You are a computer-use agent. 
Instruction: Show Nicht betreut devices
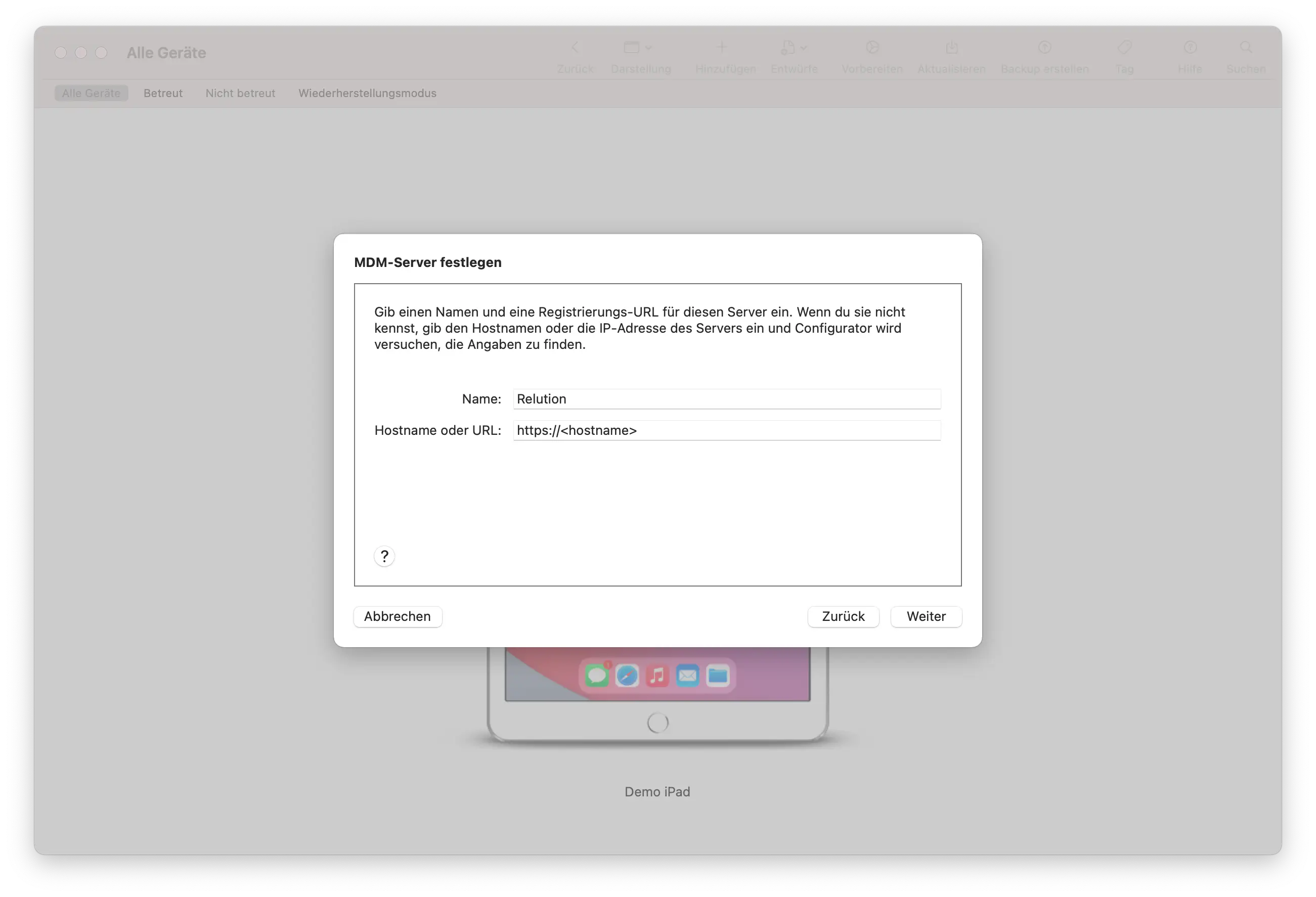240,93
